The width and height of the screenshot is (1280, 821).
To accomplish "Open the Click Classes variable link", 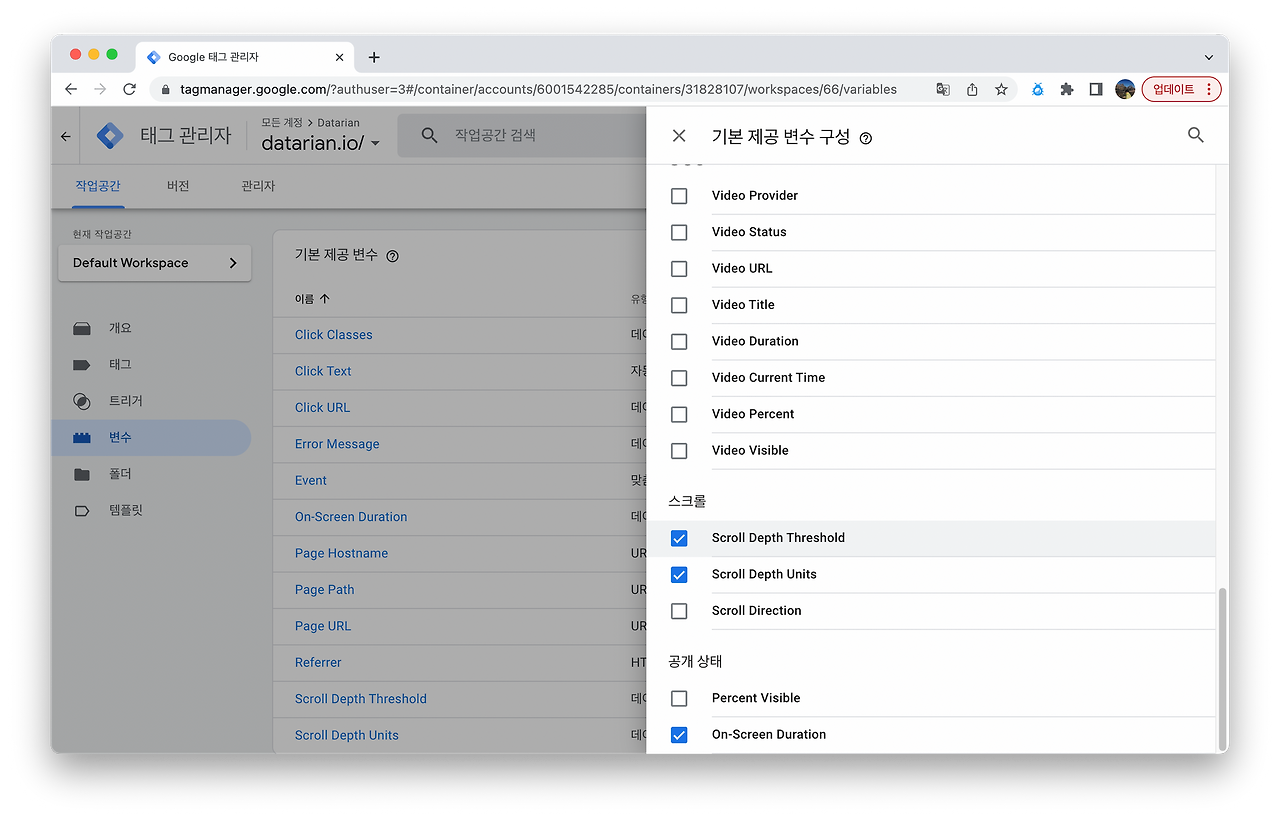I will pyautogui.click(x=333, y=335).
